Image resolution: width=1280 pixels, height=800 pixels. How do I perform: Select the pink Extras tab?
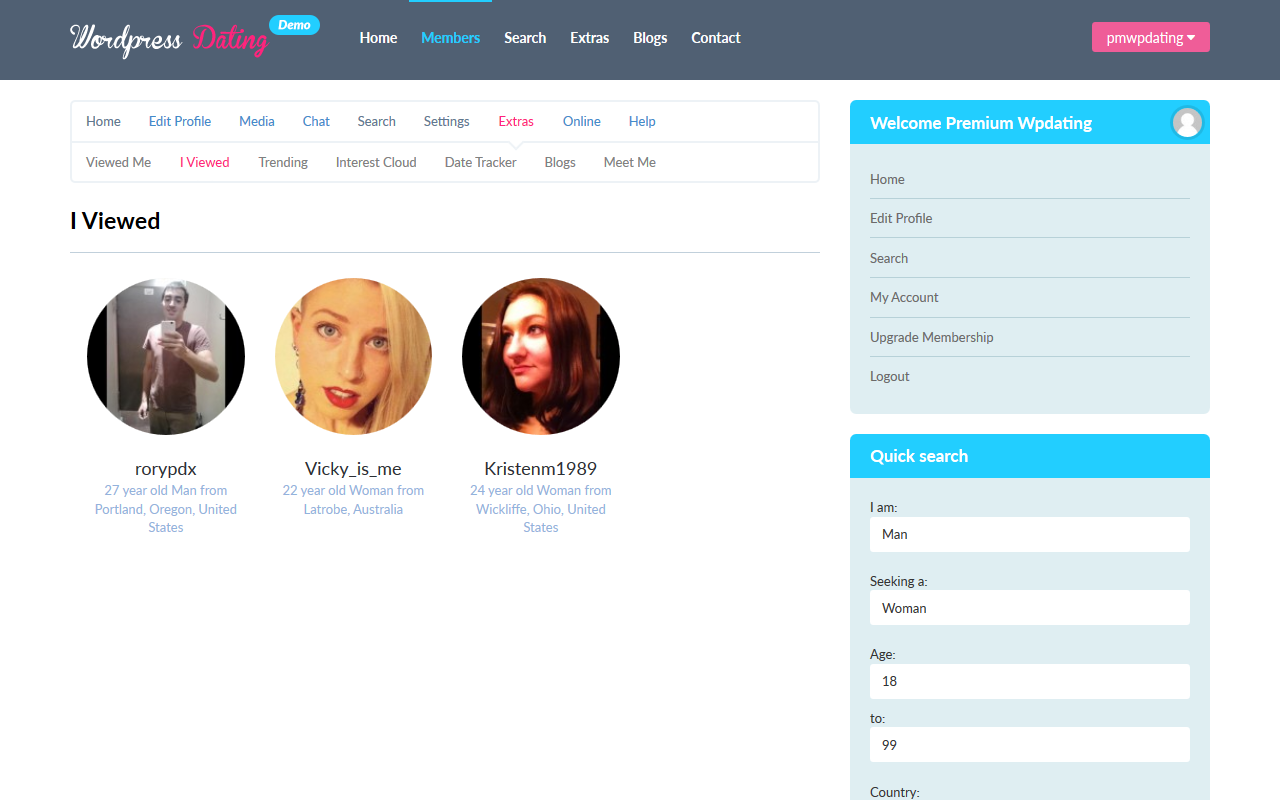click(x=516, y=121)
